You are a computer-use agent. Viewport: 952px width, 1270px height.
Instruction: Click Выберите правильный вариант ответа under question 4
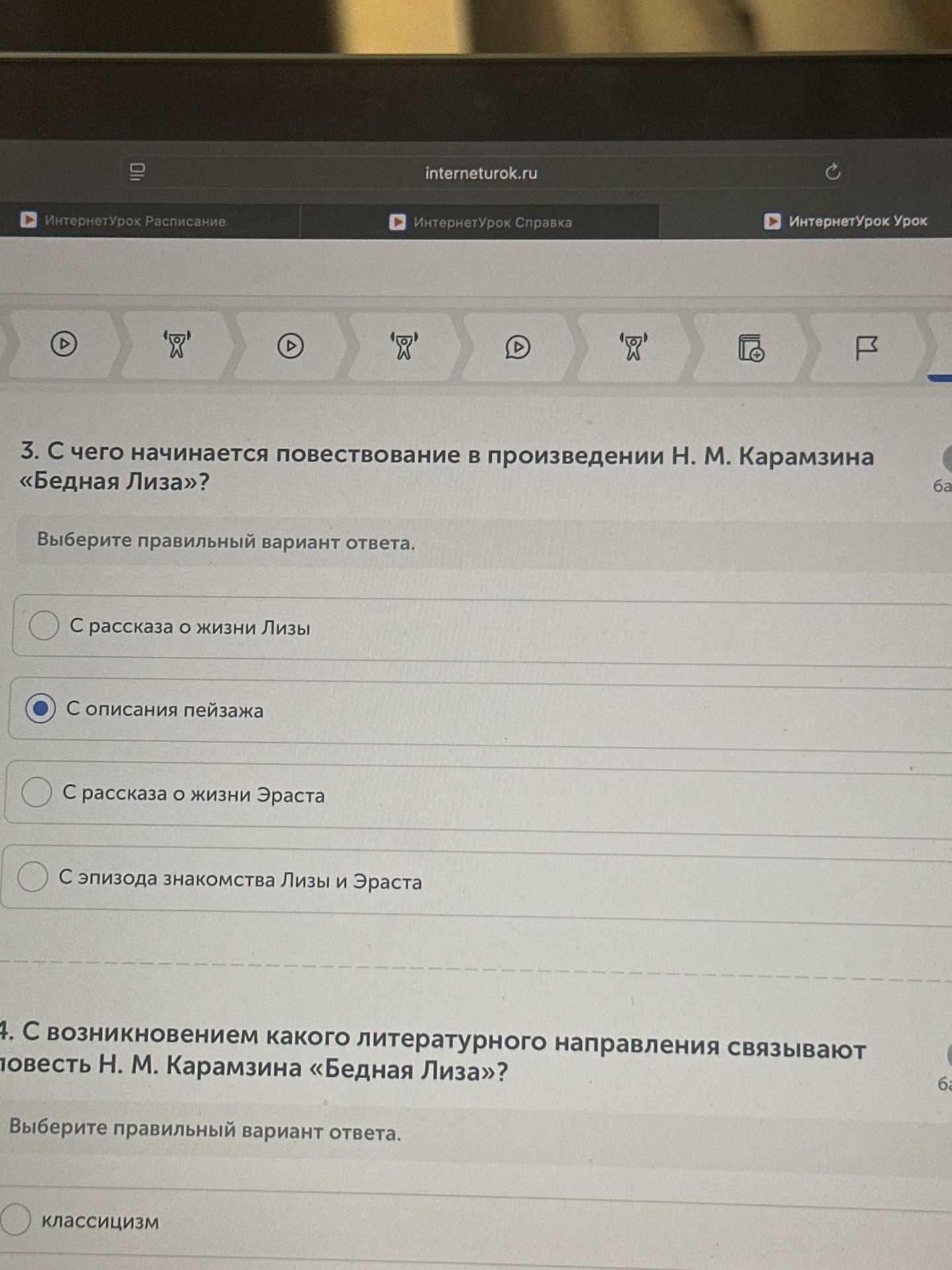pyautogui.click(x=205, y=1130)
